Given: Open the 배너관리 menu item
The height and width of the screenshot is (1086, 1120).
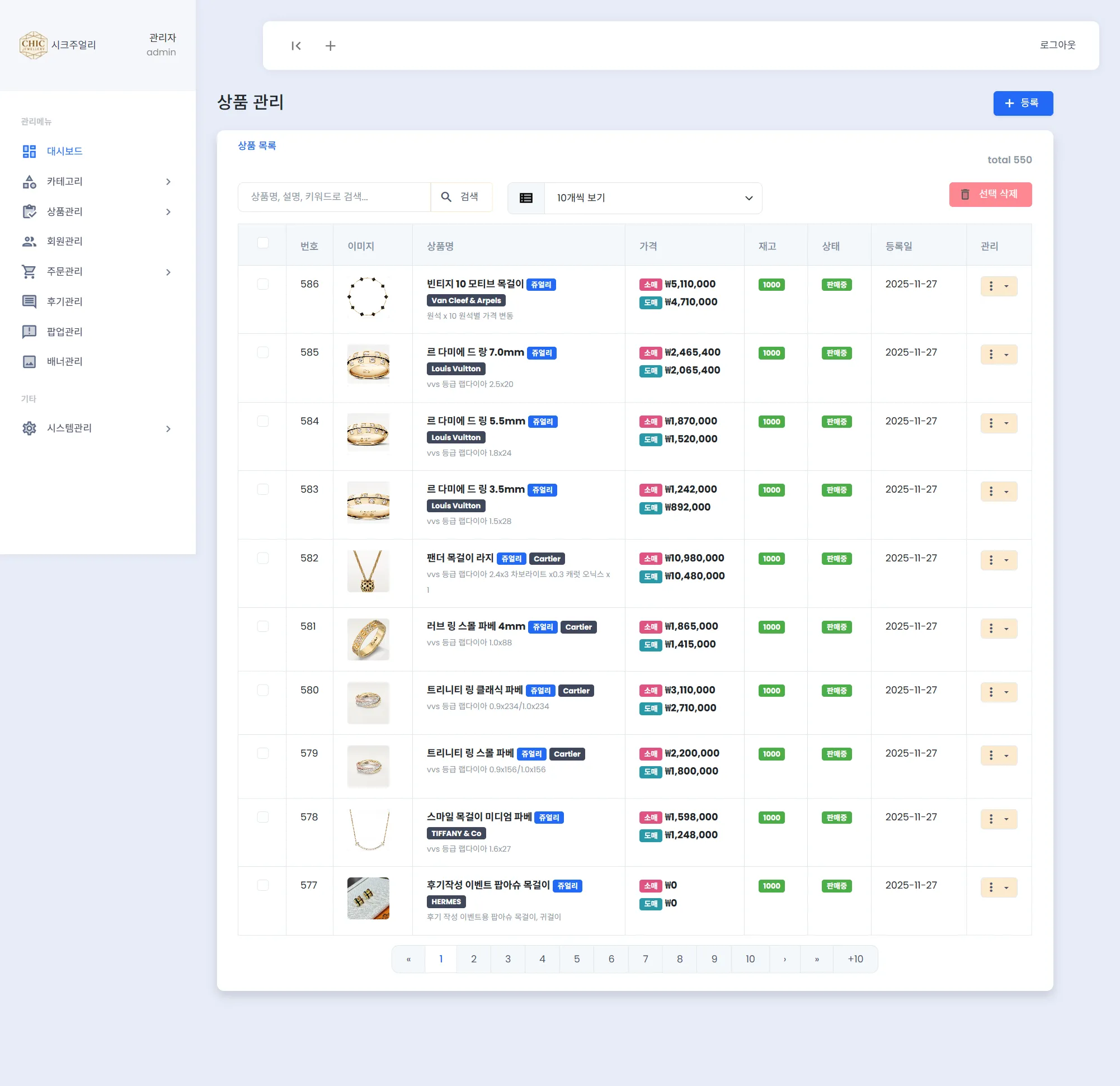Looking at the screenshot, I should point(64,362).
